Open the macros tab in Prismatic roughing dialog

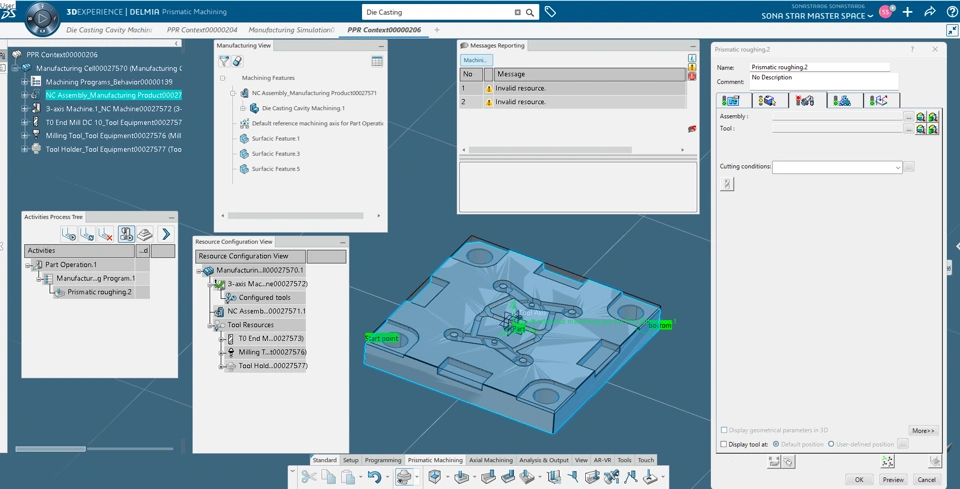pos(881,100)
